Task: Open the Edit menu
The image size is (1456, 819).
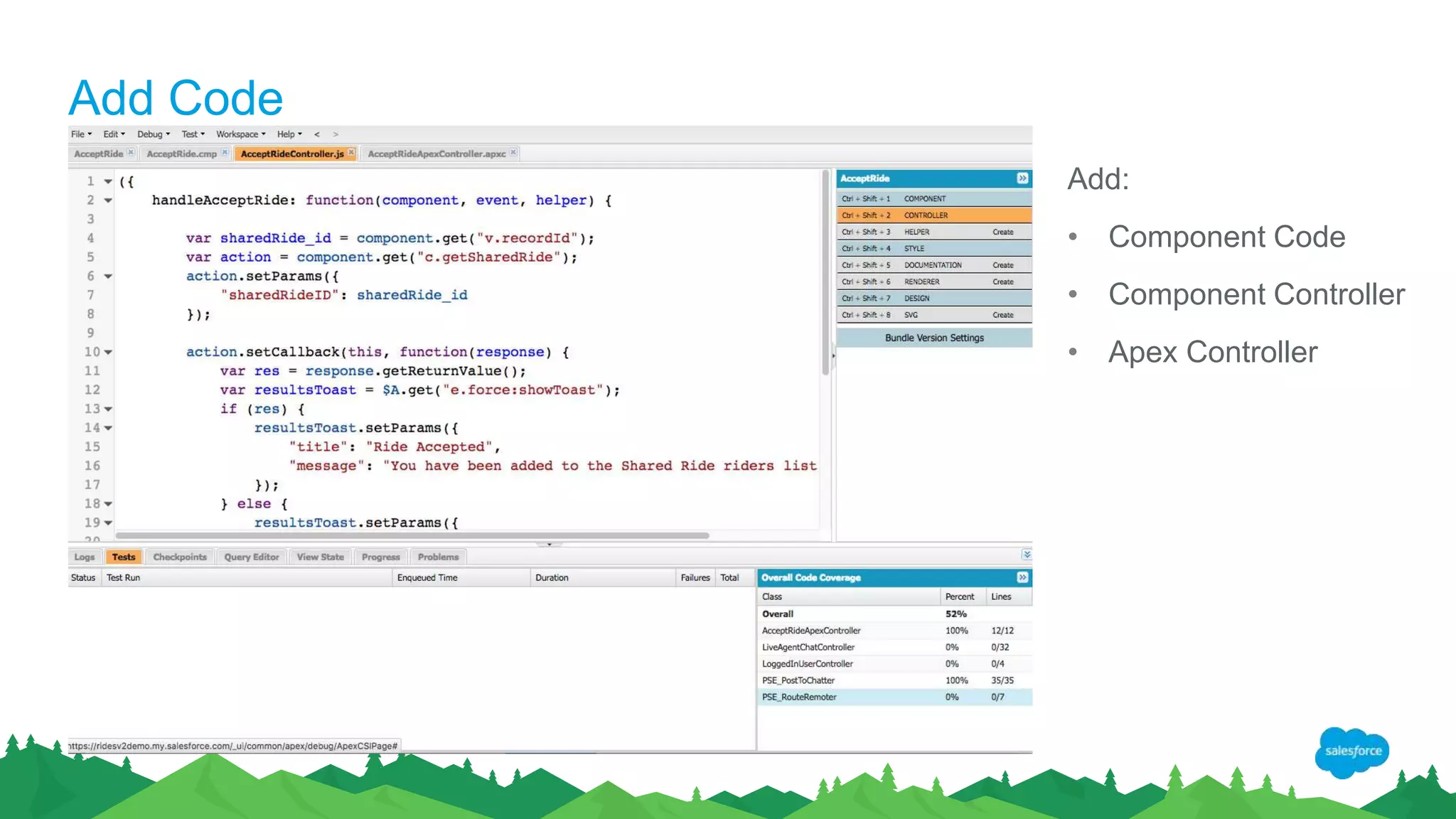Action: pos(114,134)
